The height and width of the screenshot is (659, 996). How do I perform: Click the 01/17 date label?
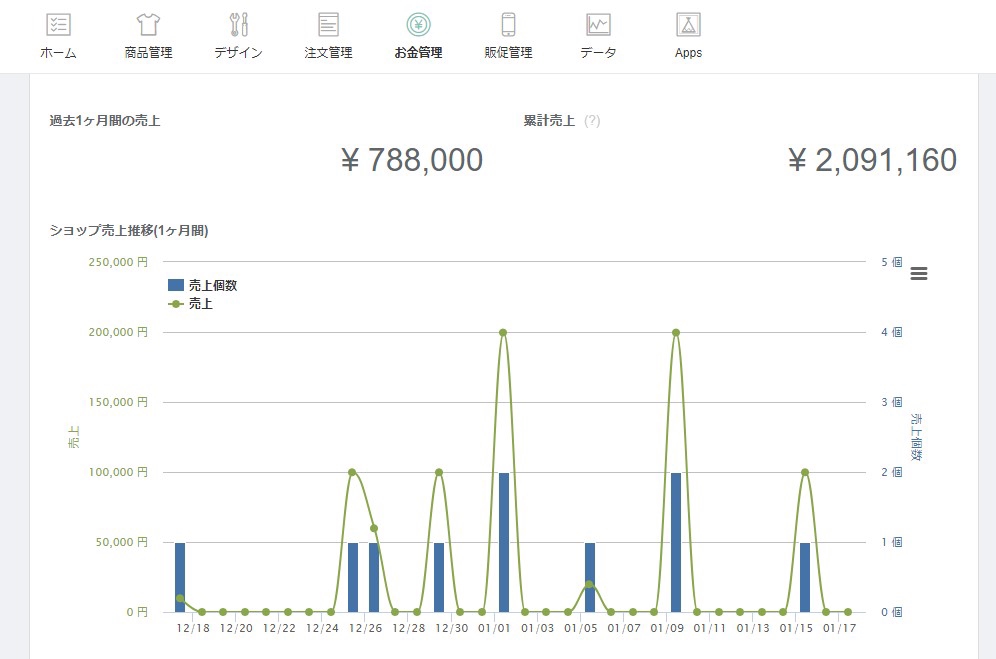pos(840,628)
